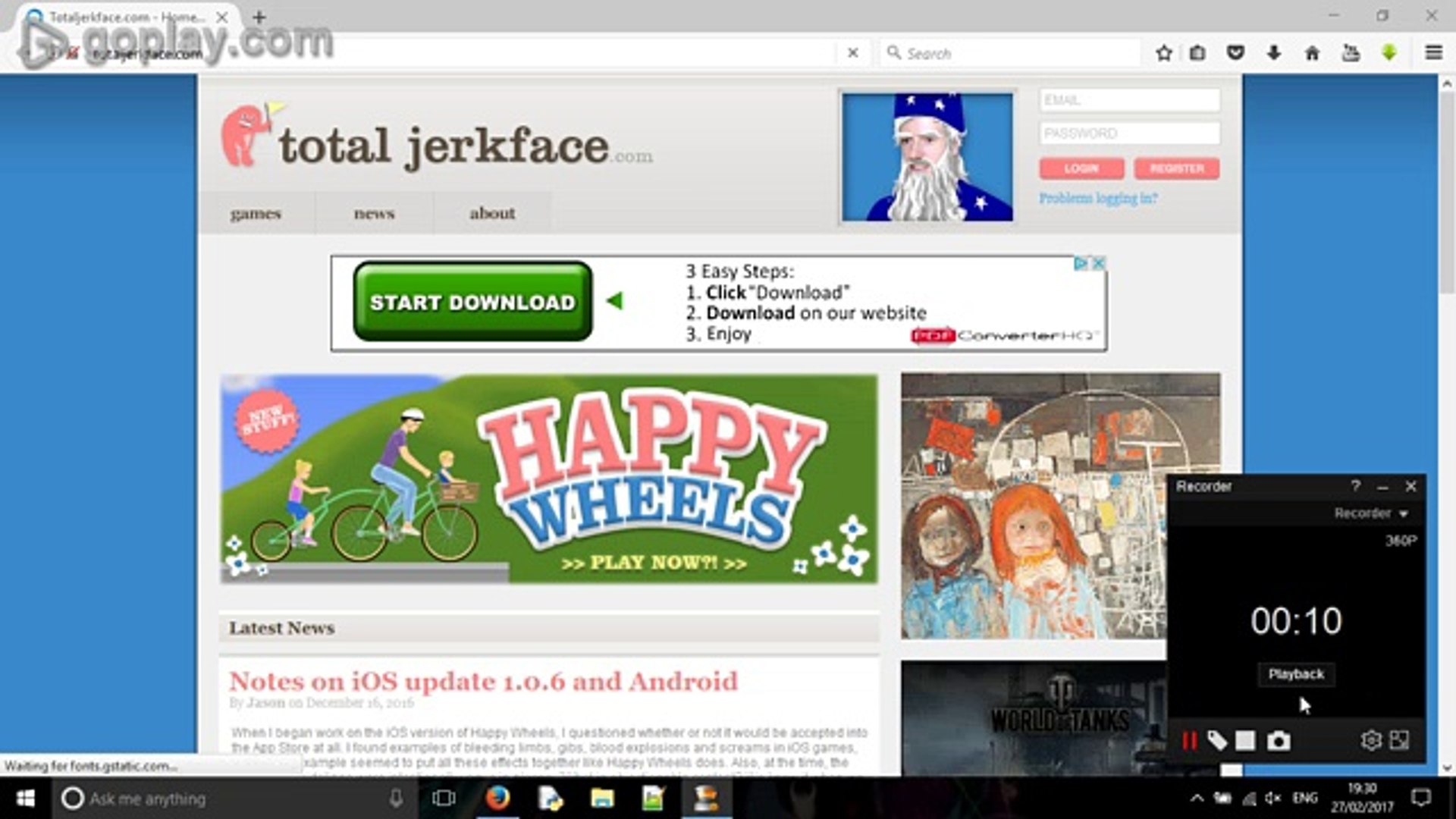Bookmark this page with the star icon
Screen dimensions: 1456x819
(x=1164, y=53)
